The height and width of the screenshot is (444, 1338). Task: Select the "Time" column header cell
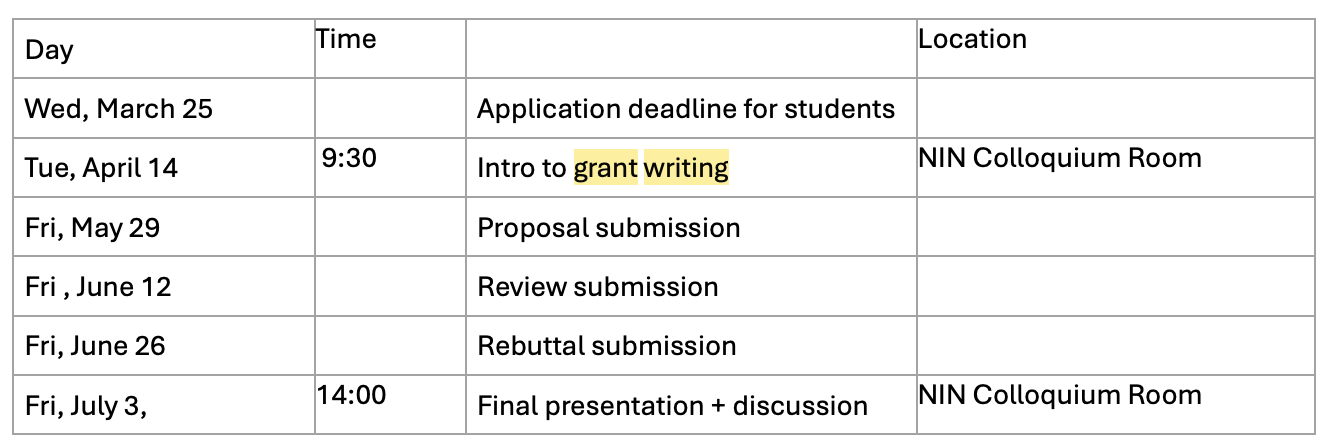point(346,39)
